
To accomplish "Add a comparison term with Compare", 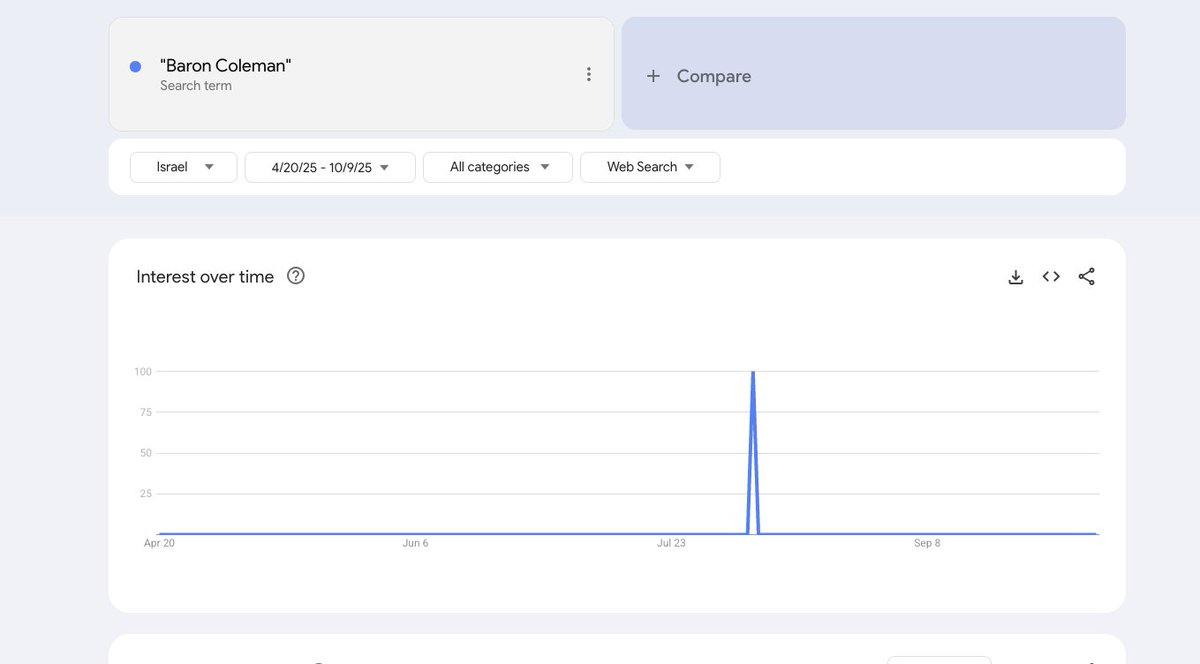I will coord(873,74).
